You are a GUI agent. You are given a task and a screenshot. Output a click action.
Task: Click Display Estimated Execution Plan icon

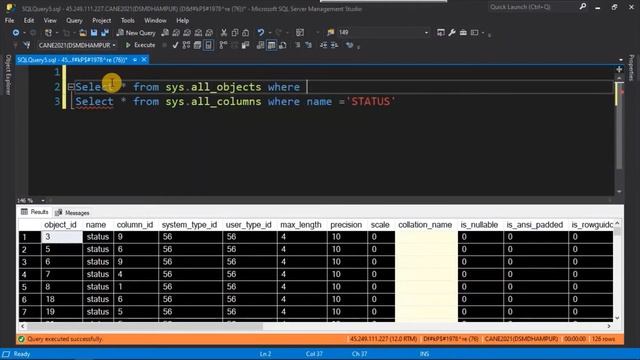point(187,45)
